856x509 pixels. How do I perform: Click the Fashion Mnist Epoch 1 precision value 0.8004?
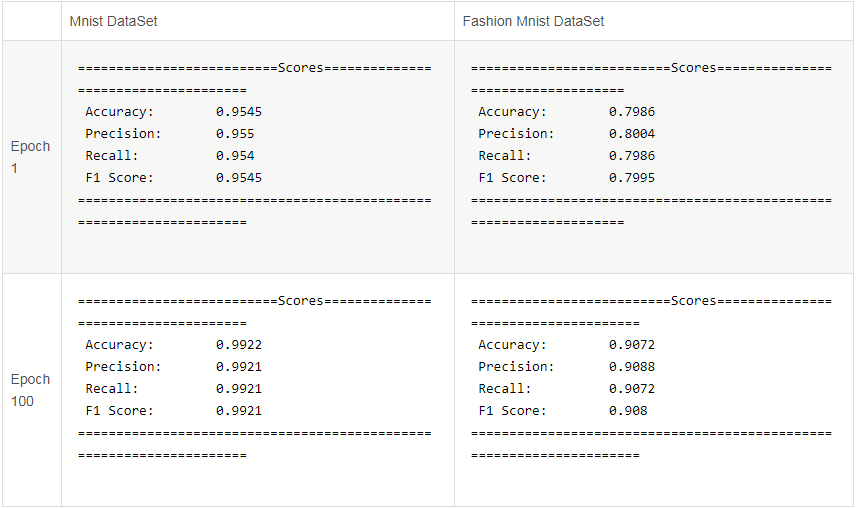point(632,134)
